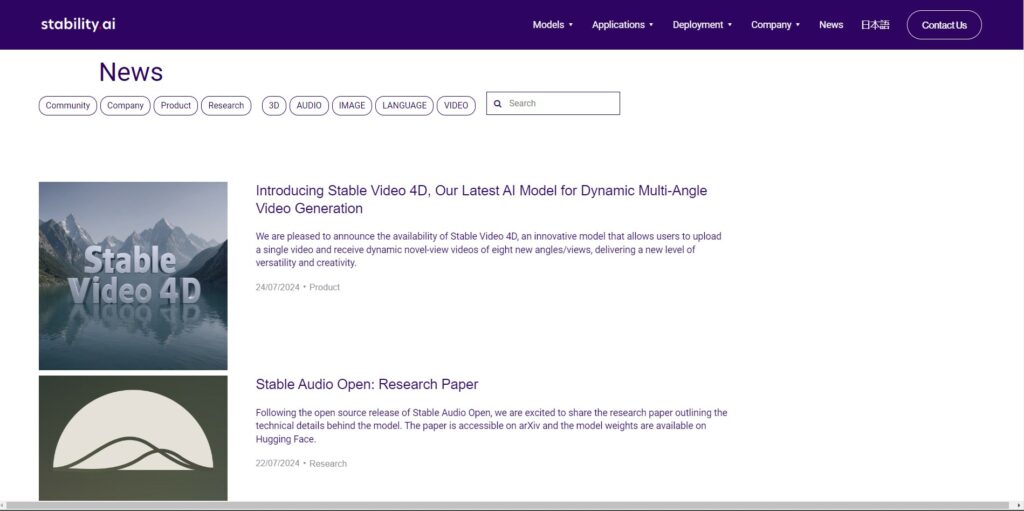This screenshot has height=511, width=1024.
Task: Filter news by Community tag
Action: click(x=68, y=105)
